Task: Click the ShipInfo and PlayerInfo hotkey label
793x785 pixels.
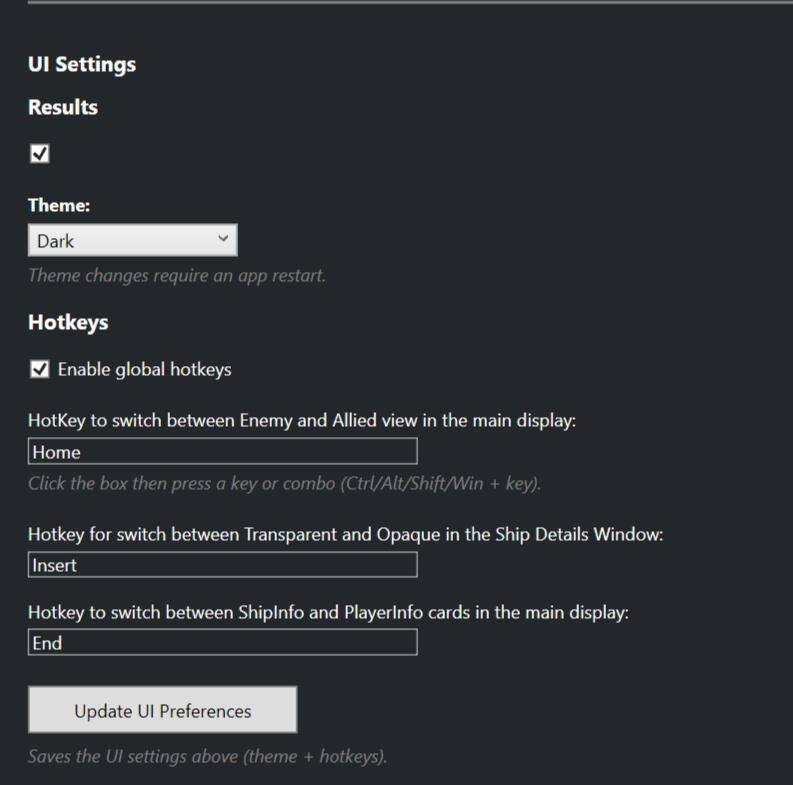Action: (x=328, y=612)
